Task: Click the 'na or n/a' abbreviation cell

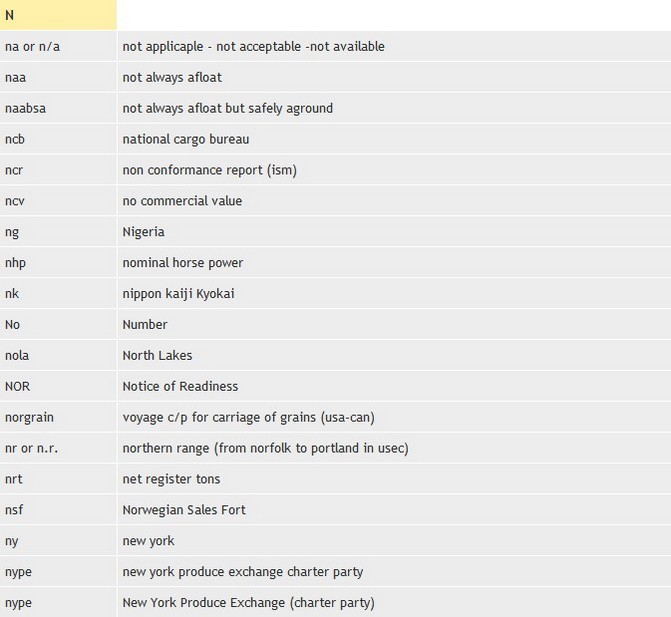Action: coord(33,47)
